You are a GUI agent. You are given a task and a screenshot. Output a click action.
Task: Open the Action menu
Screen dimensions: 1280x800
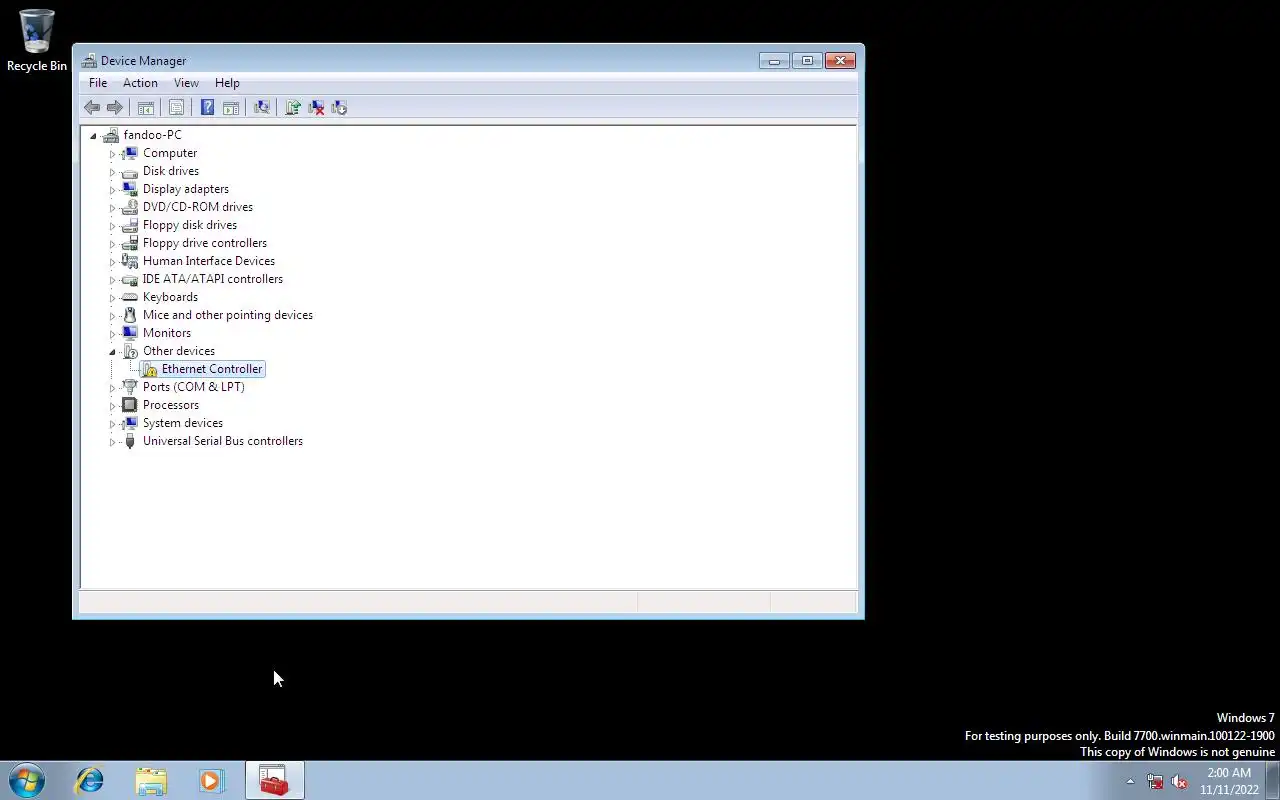(x=140, y=83)
